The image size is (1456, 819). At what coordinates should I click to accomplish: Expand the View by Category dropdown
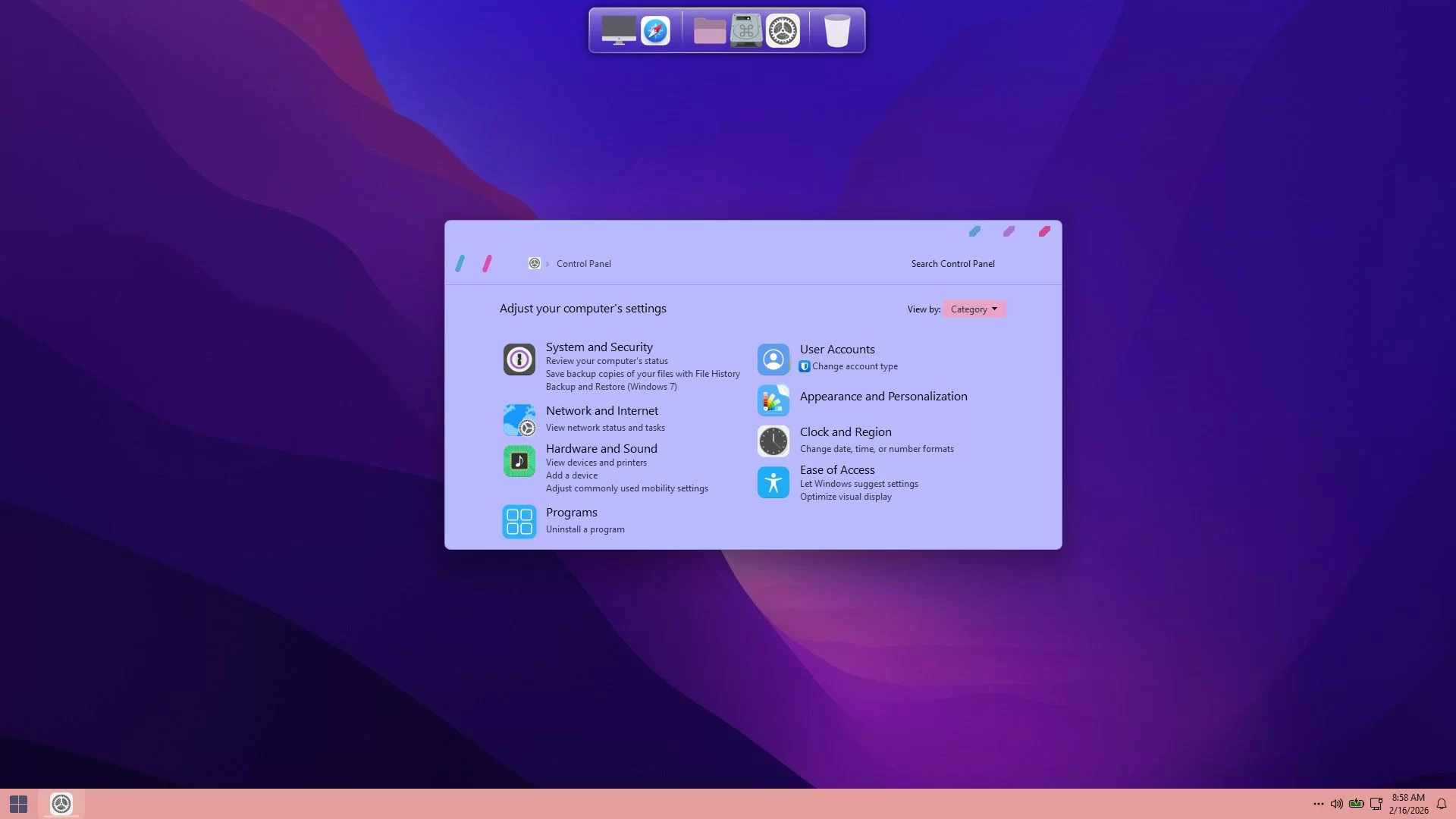(974, 309)
